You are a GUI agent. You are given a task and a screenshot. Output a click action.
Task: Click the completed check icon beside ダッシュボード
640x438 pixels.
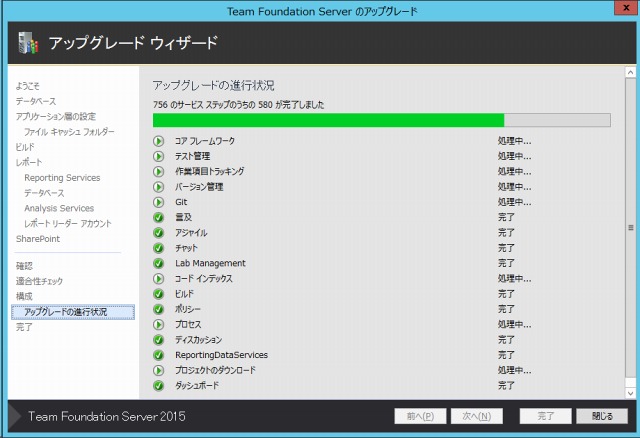[x=158, y=385]
